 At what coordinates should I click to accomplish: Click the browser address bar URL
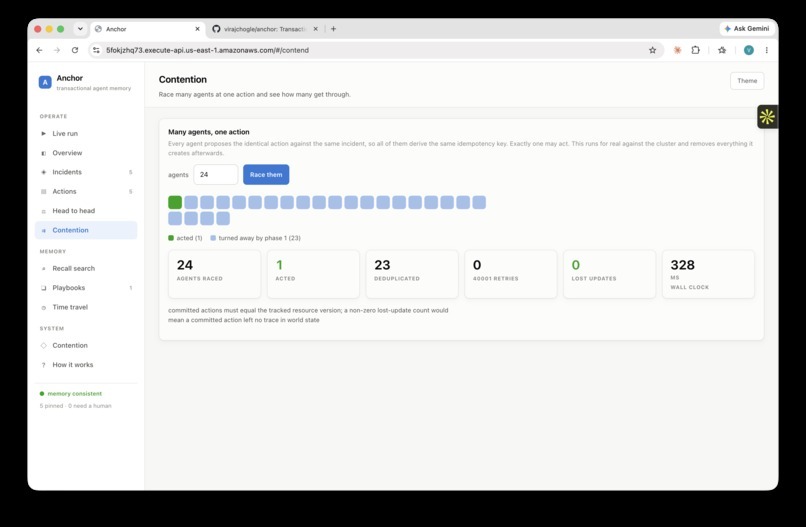(207, 50)
